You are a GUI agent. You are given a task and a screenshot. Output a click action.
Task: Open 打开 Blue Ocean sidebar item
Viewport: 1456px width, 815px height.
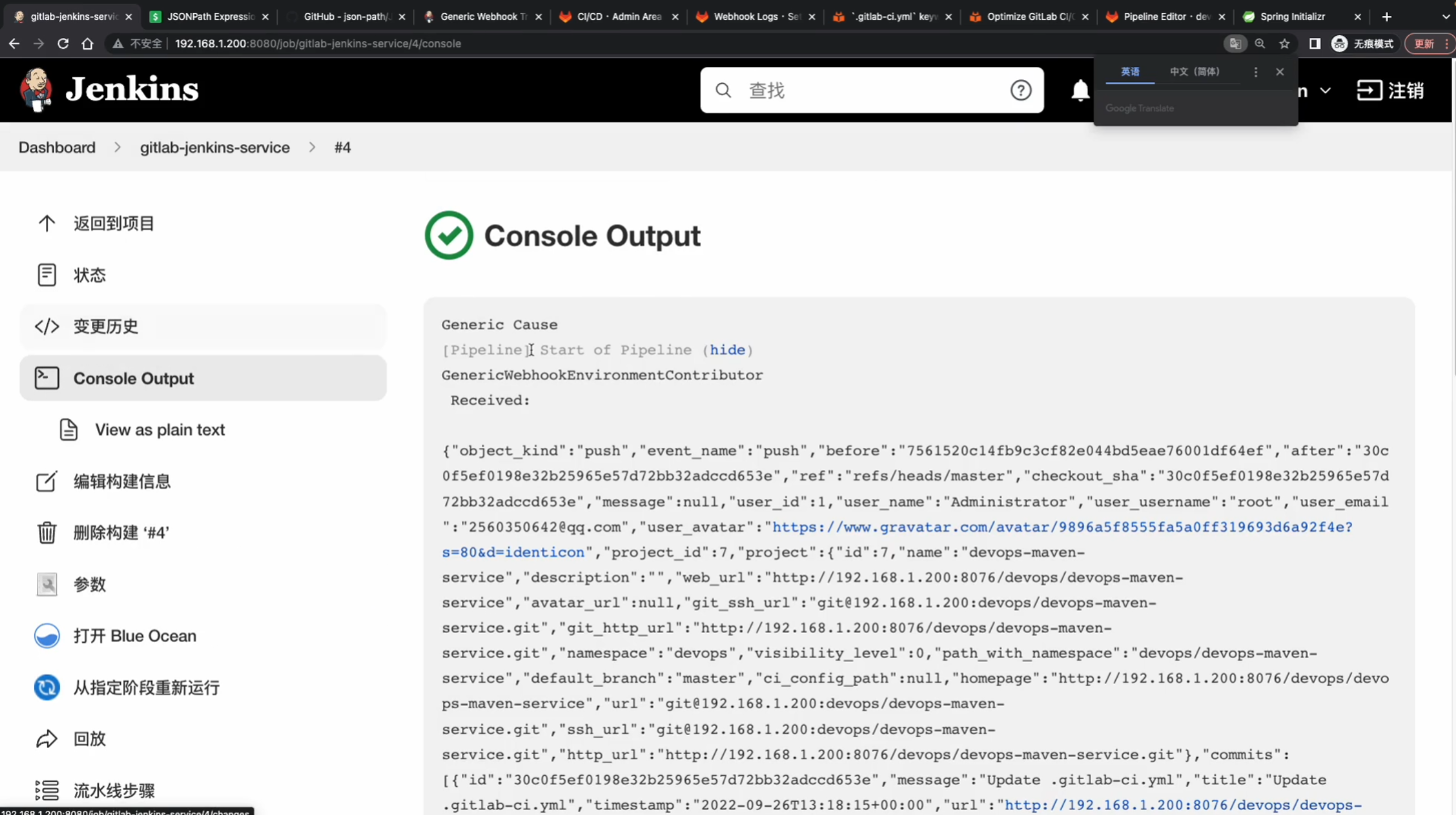(x=203, y=636)
